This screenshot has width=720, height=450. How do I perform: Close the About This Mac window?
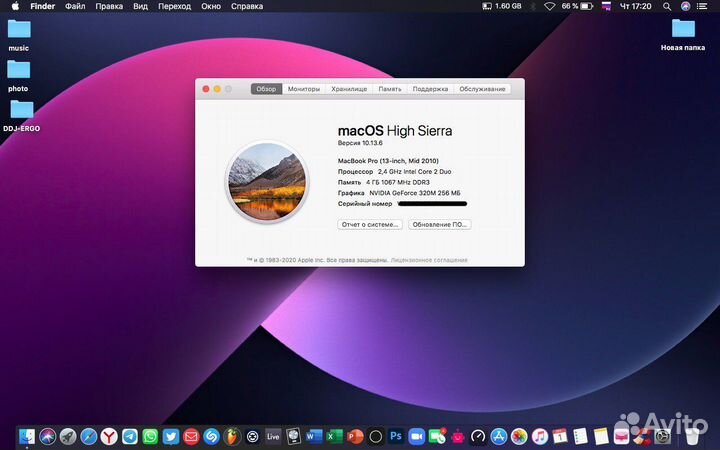point(206,89)
